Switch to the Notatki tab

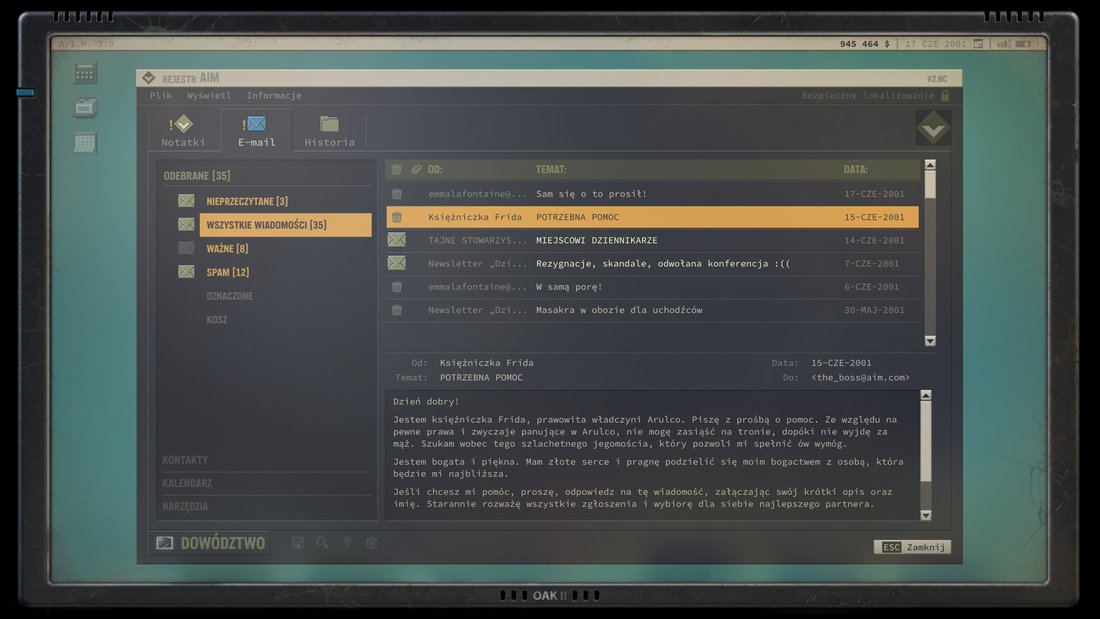point(183,131)
